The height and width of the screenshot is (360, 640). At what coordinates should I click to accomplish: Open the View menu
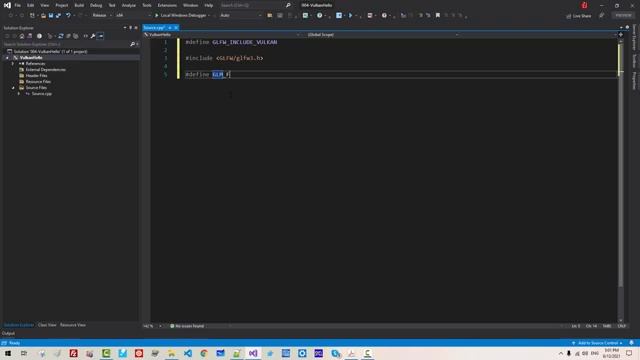pos(44,5)
